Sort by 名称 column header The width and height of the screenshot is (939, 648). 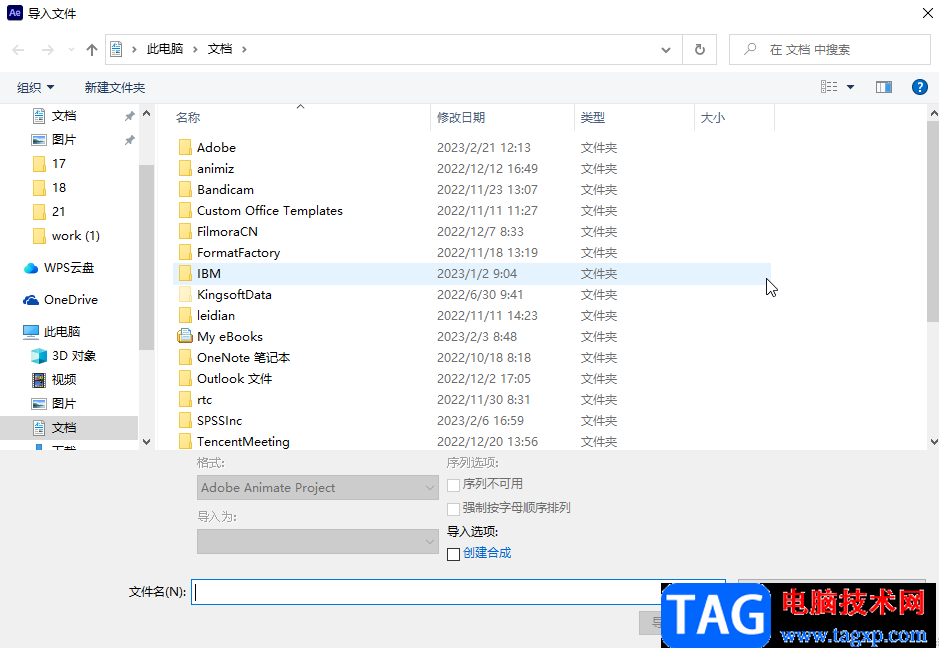188,117
